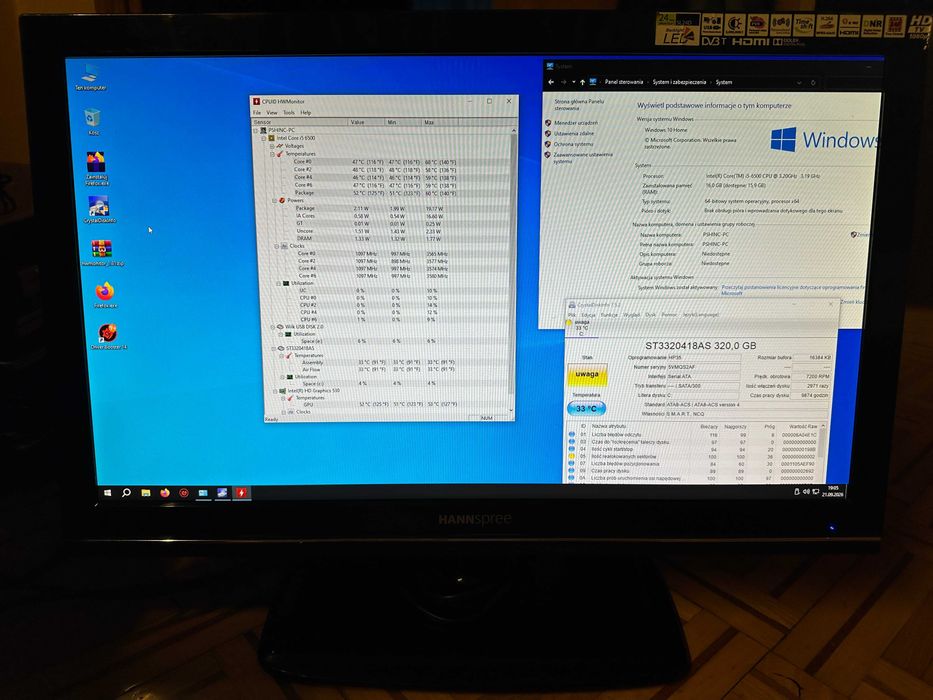This screenshot has width=933, height=700.
Task: Collapse the PSHINC-PC root node in HWMonitor
Action: [256, 130]
